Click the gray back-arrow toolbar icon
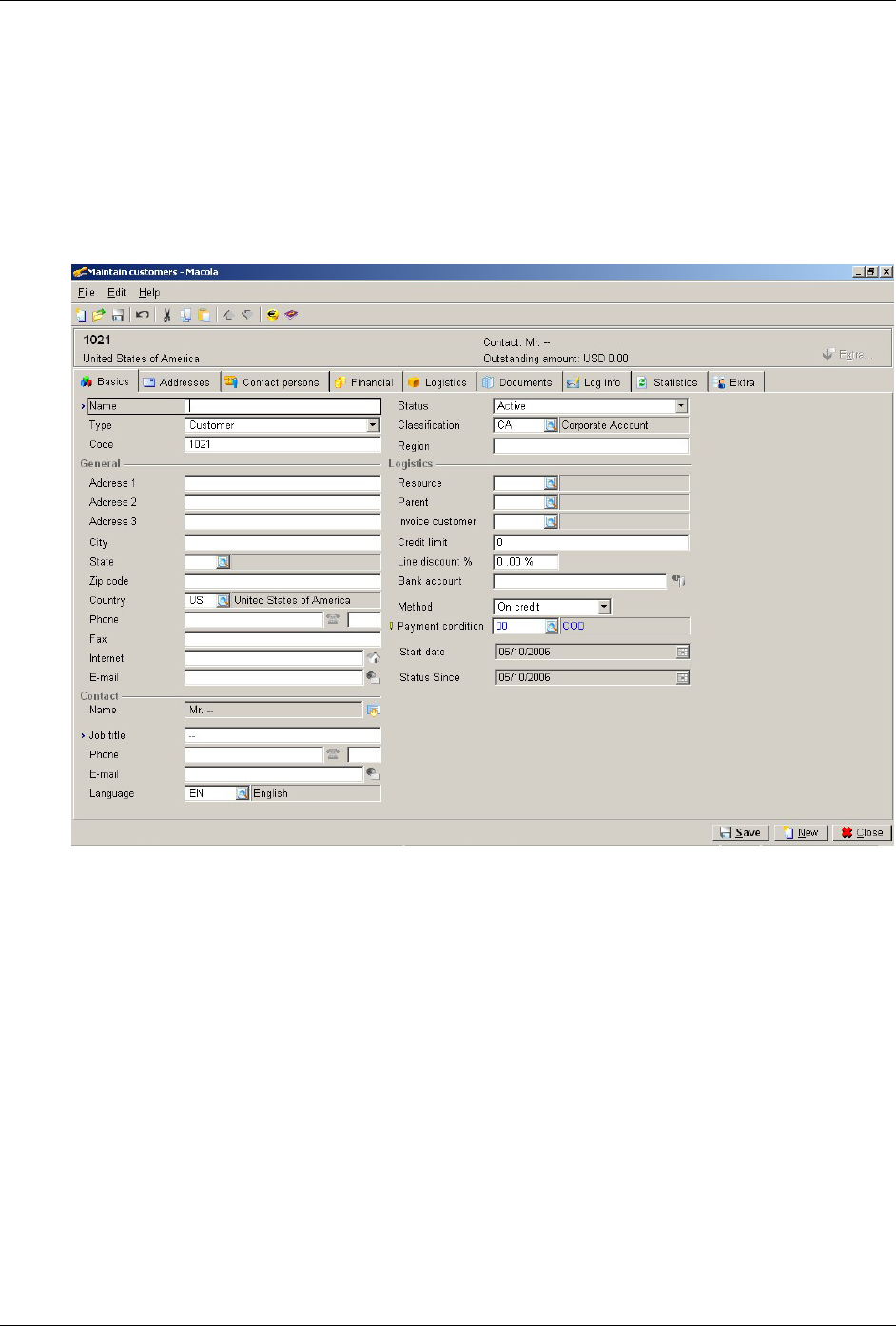This screenshot has height=1326, width=896. [x=246, y=315]
